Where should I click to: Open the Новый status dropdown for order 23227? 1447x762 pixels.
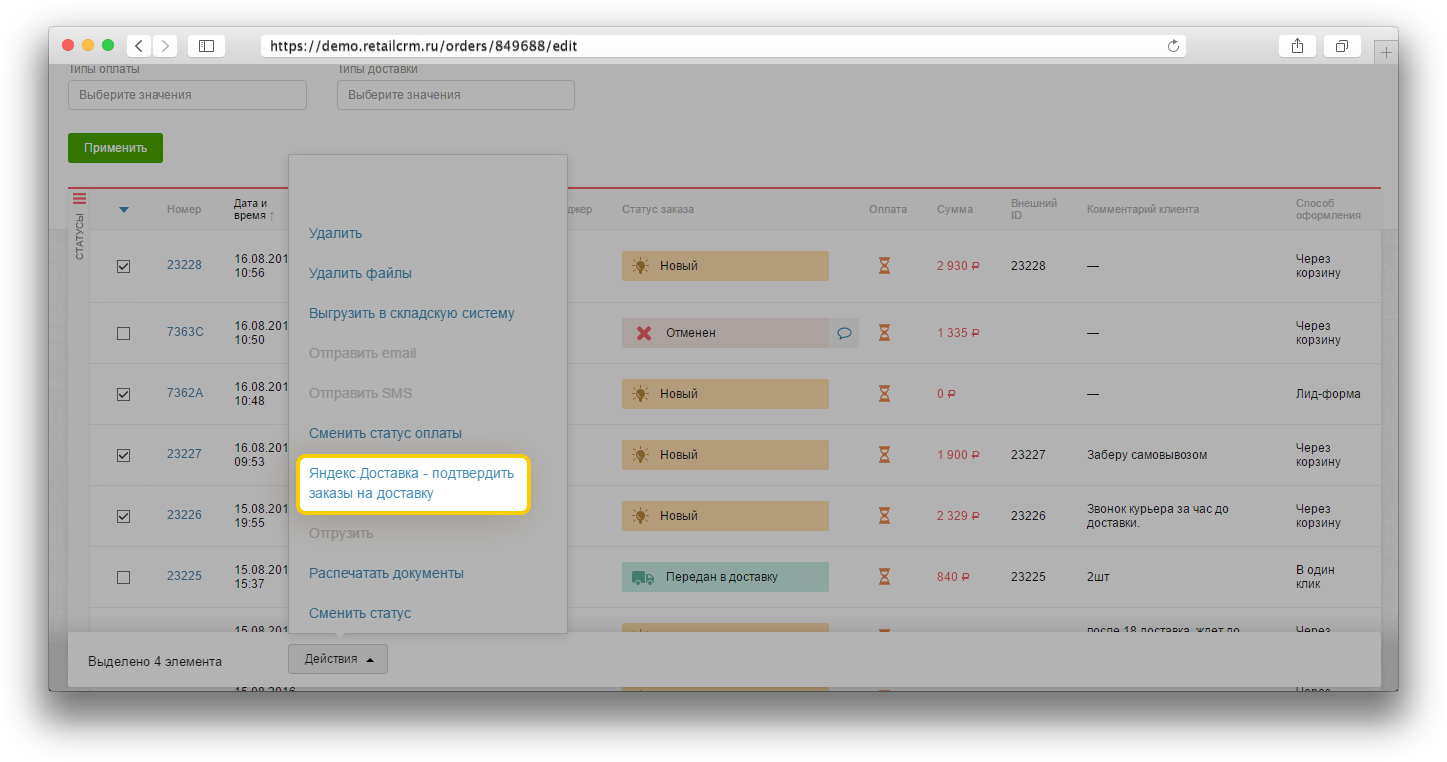pos(725,455)
